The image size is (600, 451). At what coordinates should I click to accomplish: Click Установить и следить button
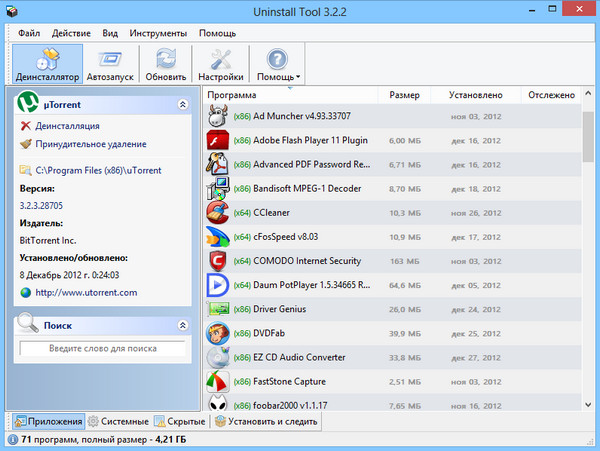[x=266, y=421]
